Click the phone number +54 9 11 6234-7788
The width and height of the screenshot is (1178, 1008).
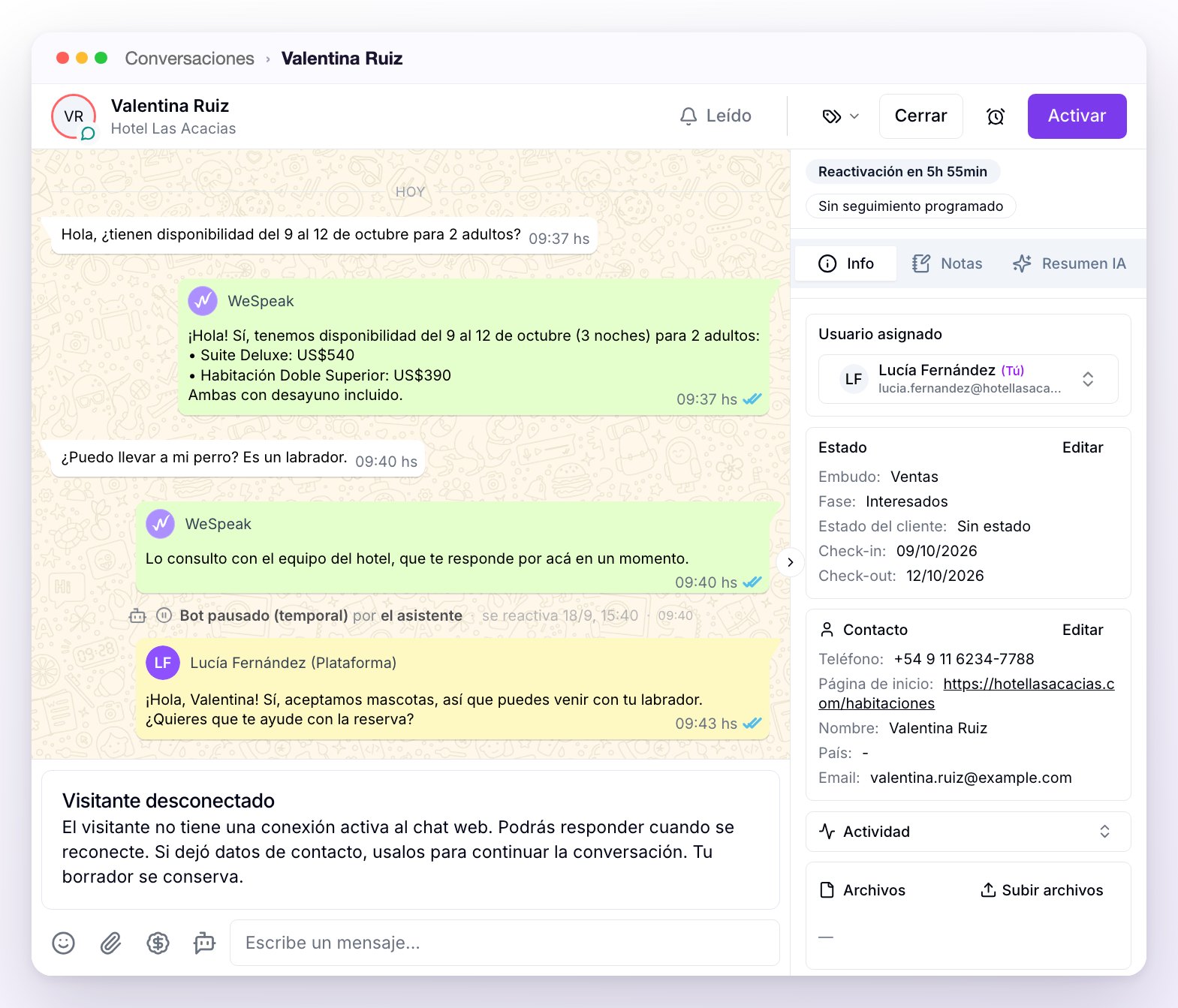[x=964, y=659]
